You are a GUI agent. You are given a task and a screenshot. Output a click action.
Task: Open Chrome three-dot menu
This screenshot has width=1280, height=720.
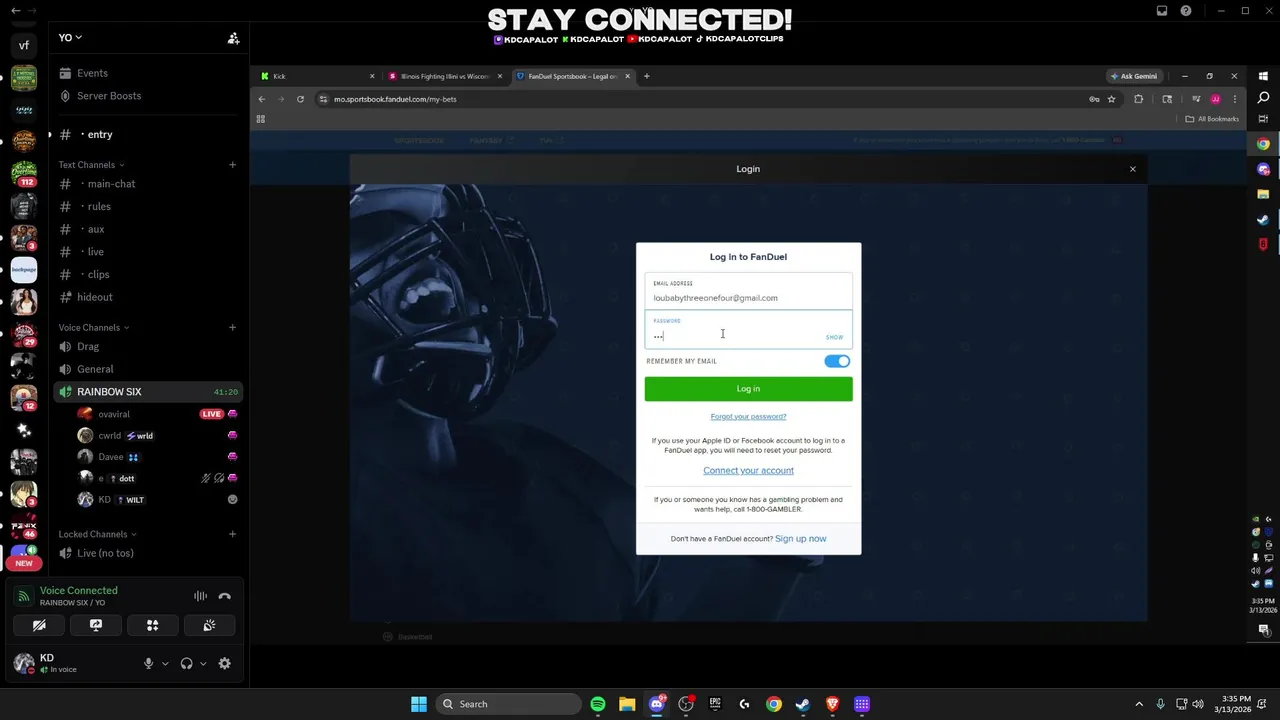[x=1234, y=99]
